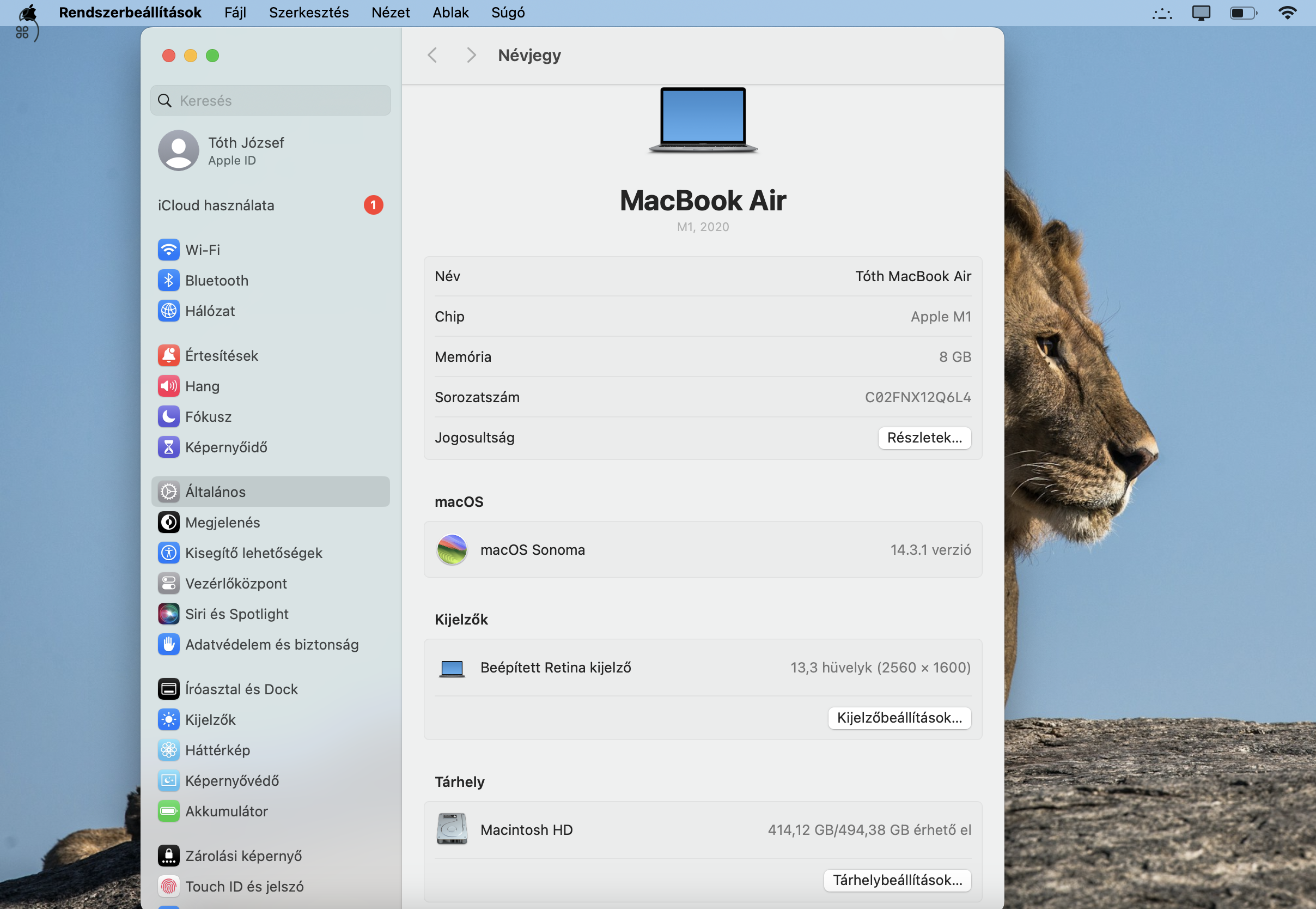The width and height of the screenshot is (1316, 909).
Task: Select Vezérlőközpont in sidebar
Action: tap(270, 584)
